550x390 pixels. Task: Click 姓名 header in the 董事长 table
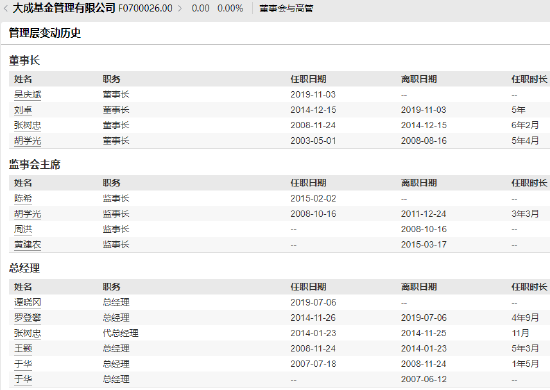(x=23, y=79)
